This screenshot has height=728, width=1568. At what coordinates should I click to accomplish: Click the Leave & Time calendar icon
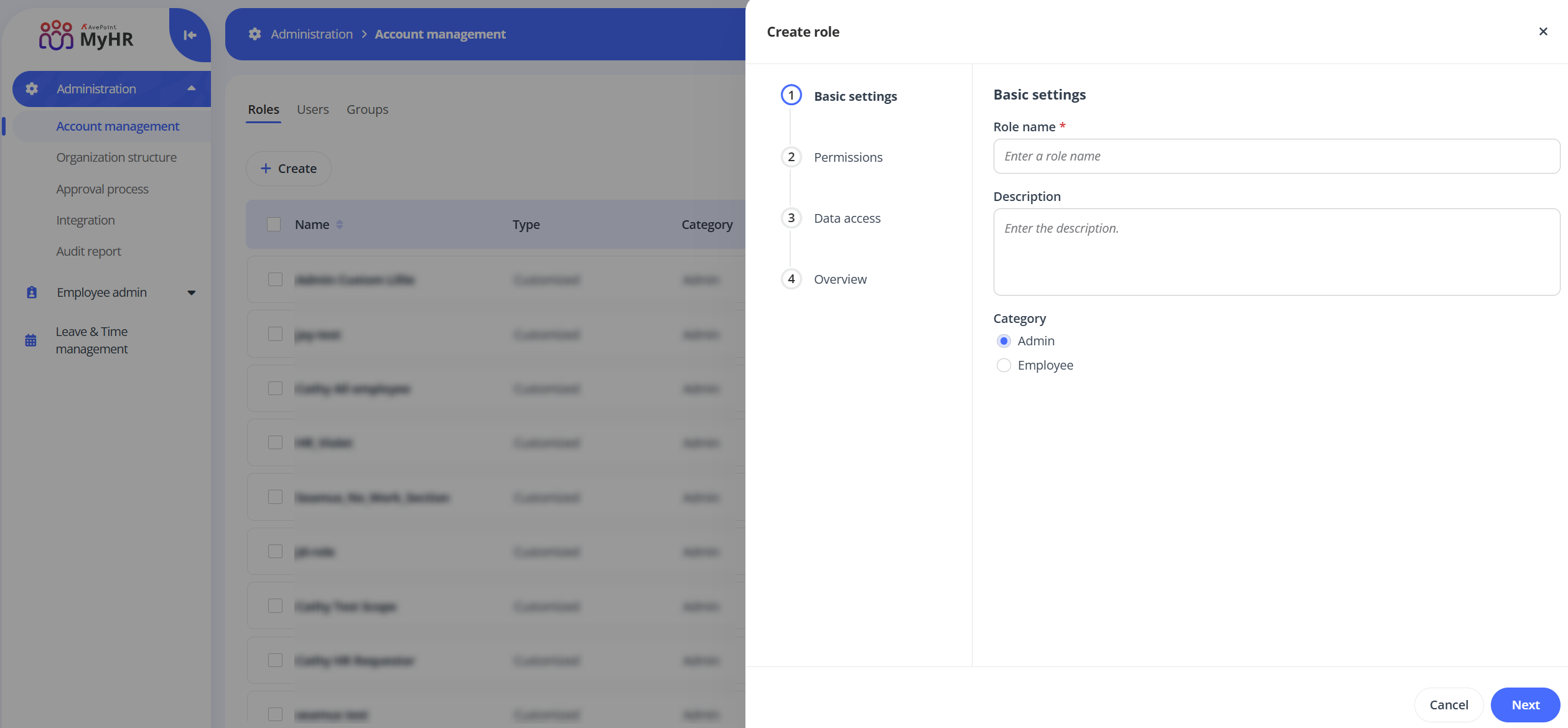[x=30, y=340]
